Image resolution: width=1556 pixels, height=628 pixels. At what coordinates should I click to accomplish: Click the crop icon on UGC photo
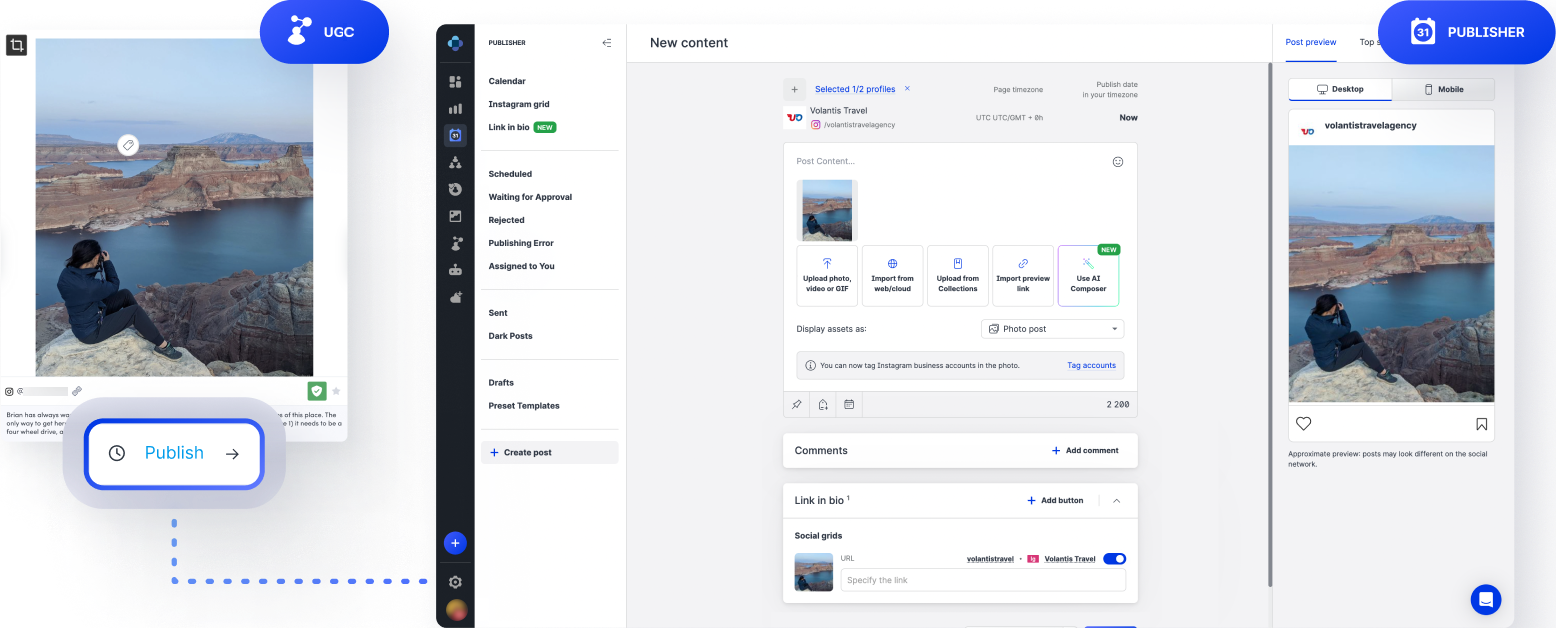point(16,46)
